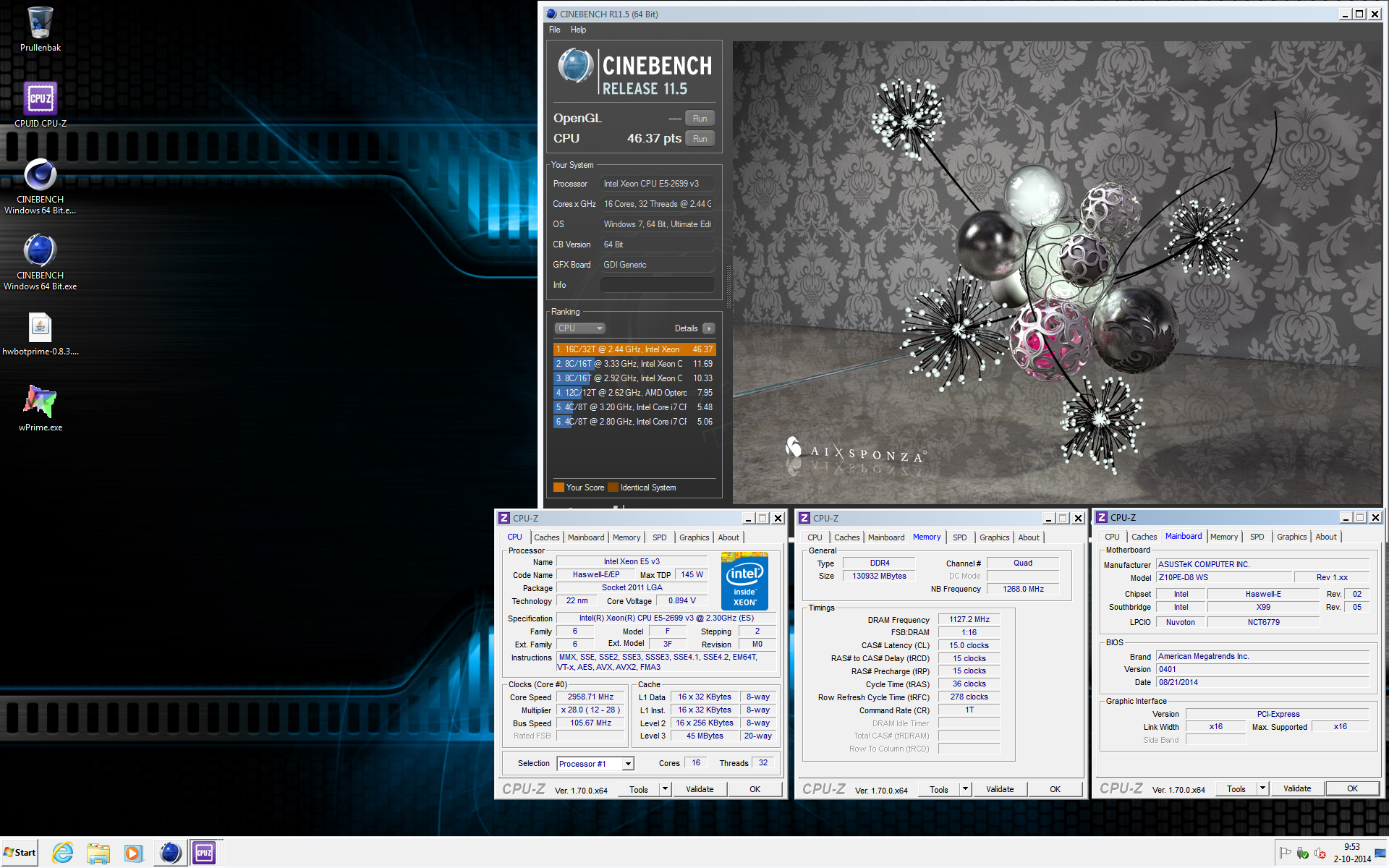The height and width of the screenshot is (868, 1389).
Task: Open Tools dropdown arrow in the CPU window
Action: tap(665, 790)
